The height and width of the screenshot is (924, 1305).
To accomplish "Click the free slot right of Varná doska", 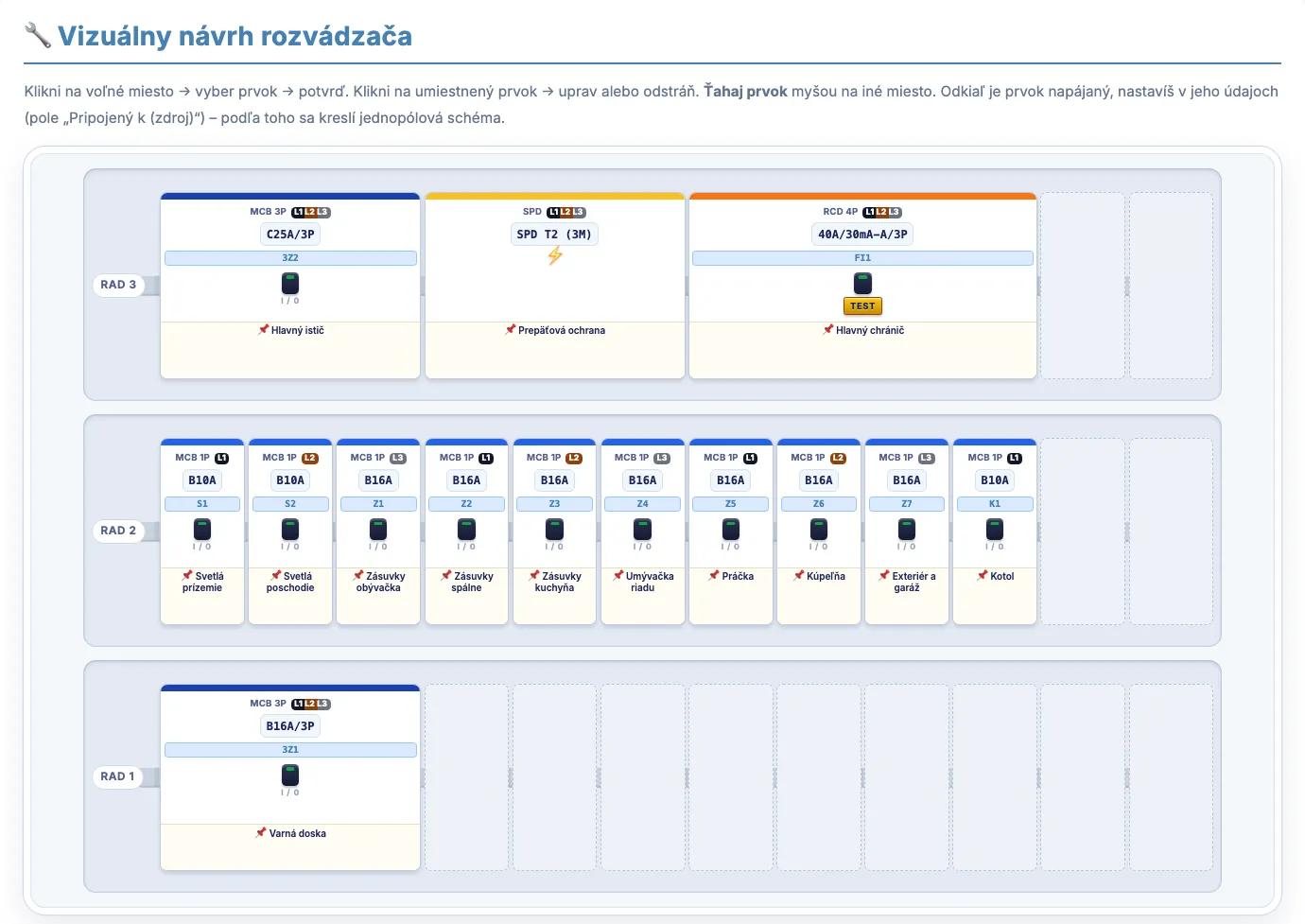I will tap(466, 777).
